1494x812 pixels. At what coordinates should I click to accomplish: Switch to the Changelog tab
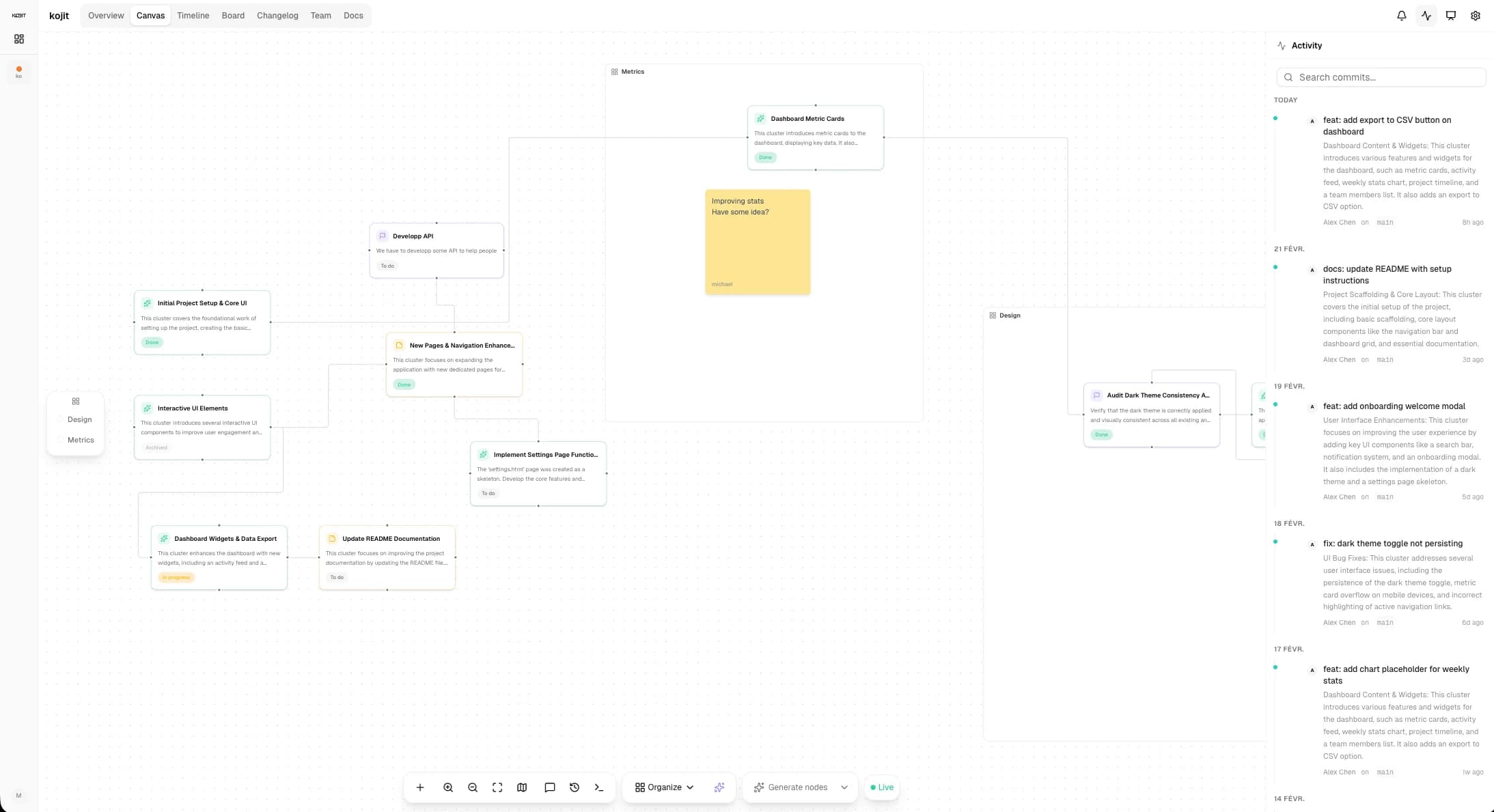tap(277, 15)
